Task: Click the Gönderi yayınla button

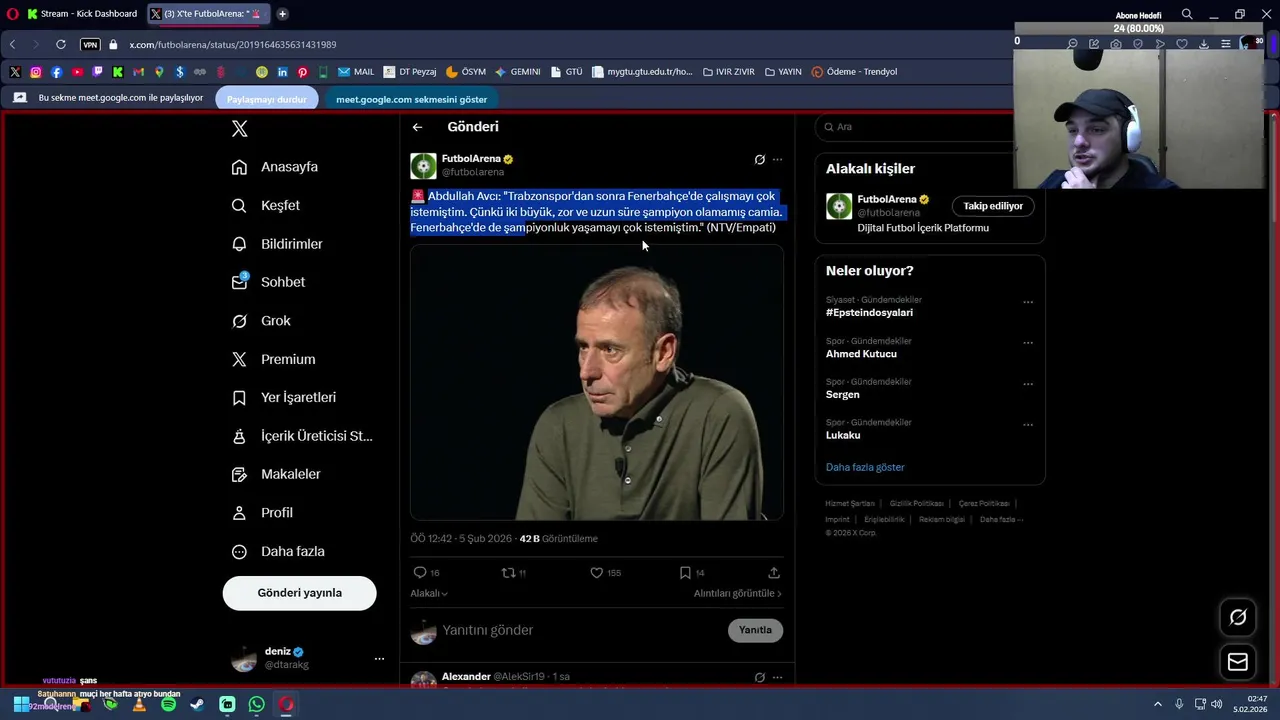Action: coord(300,593)
